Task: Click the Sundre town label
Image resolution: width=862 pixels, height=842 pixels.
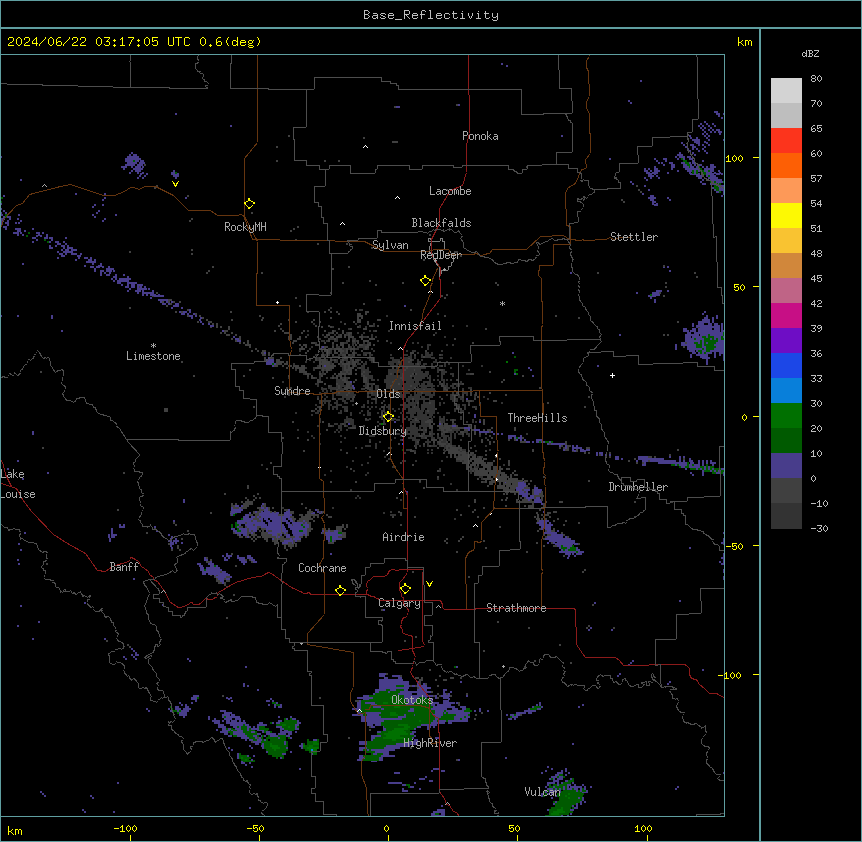Action: point(292,391)
